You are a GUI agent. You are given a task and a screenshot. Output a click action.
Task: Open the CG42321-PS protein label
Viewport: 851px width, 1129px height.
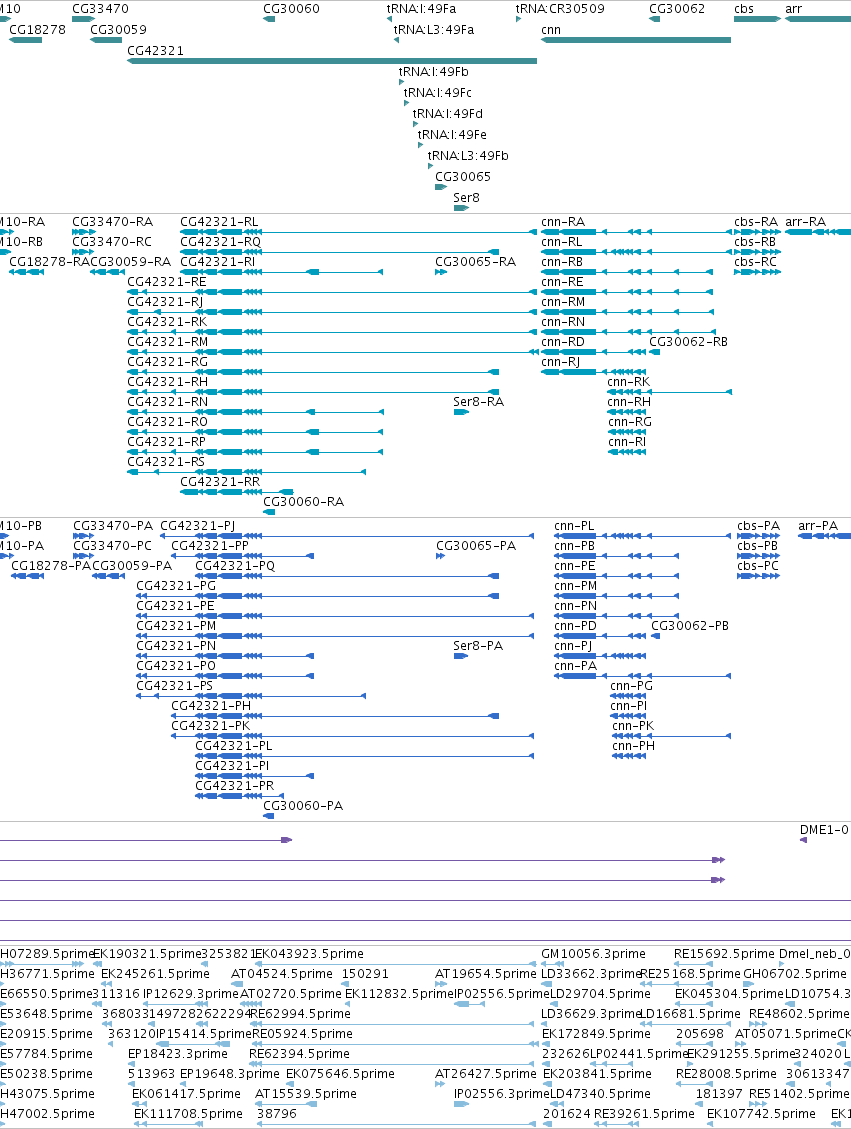tap(175, 686)
